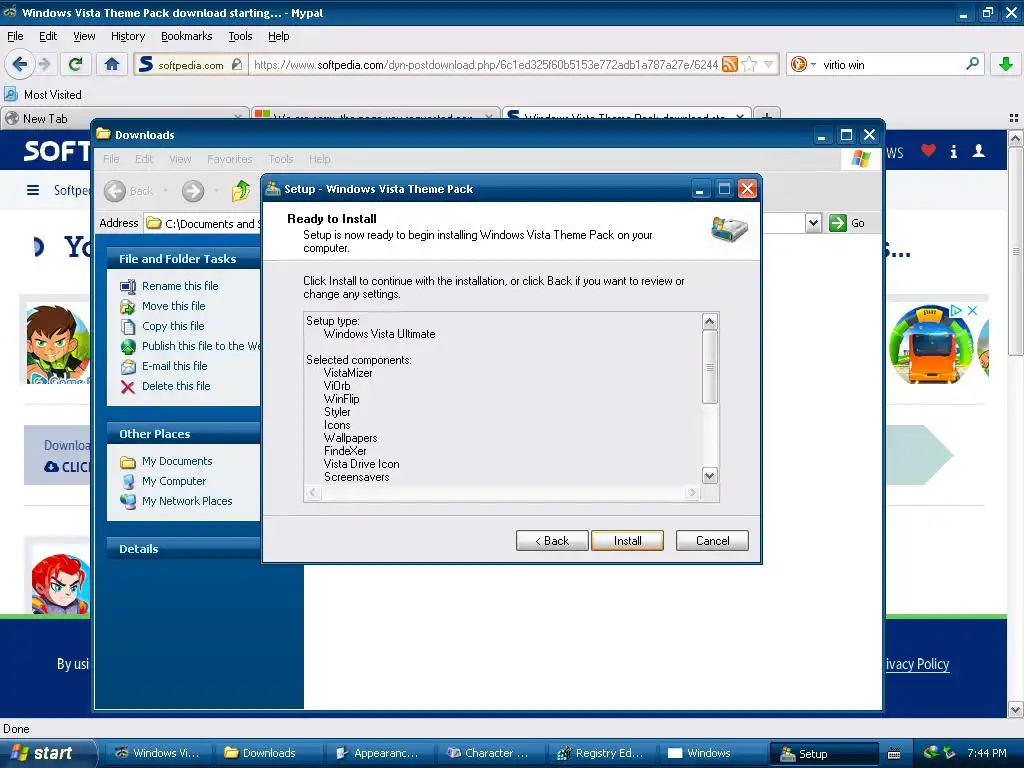Click Copy this file task

click(172, 326)
